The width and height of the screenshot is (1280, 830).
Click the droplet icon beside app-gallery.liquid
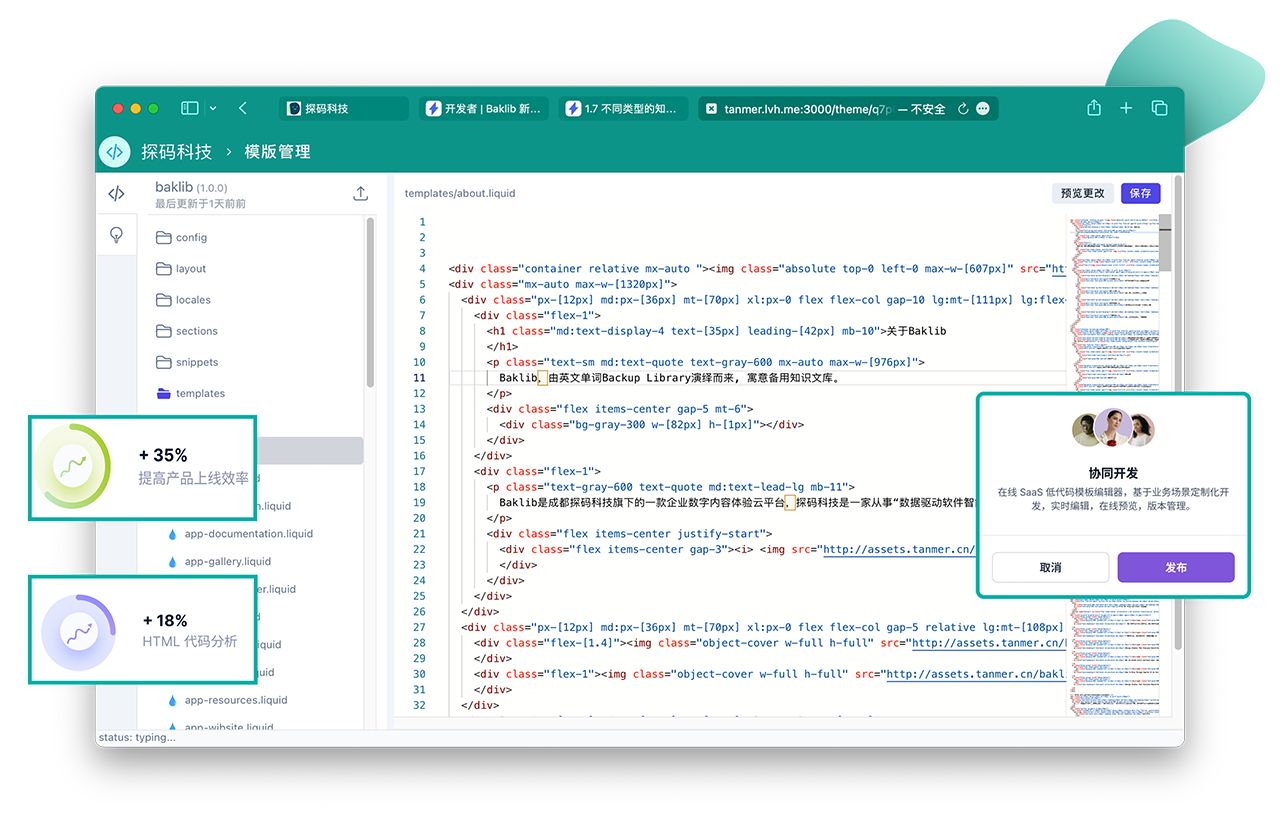(x=172, y=562)
